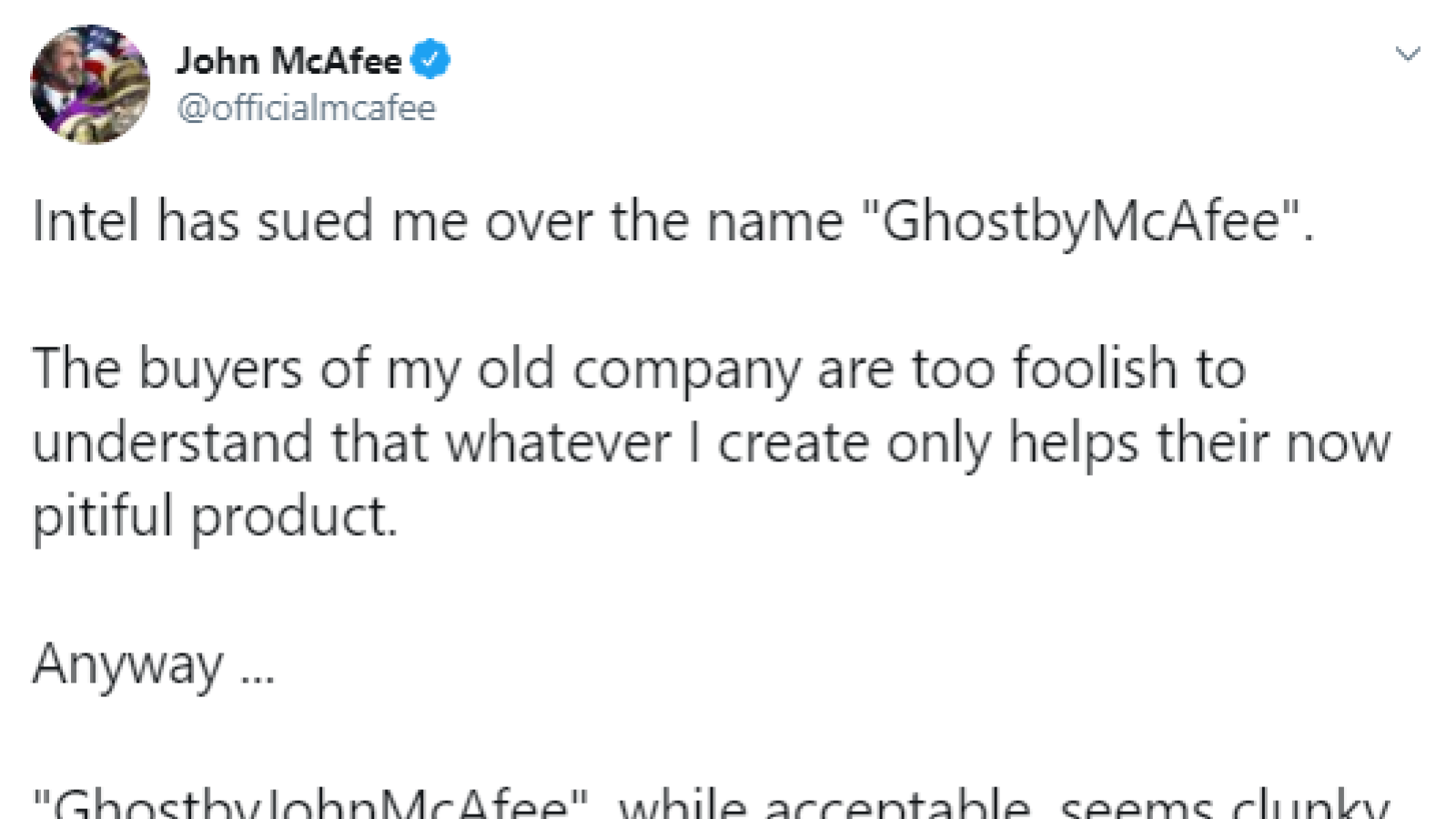Click the quoted name "GhostbyMcAfee"

tap(1080, 222)
